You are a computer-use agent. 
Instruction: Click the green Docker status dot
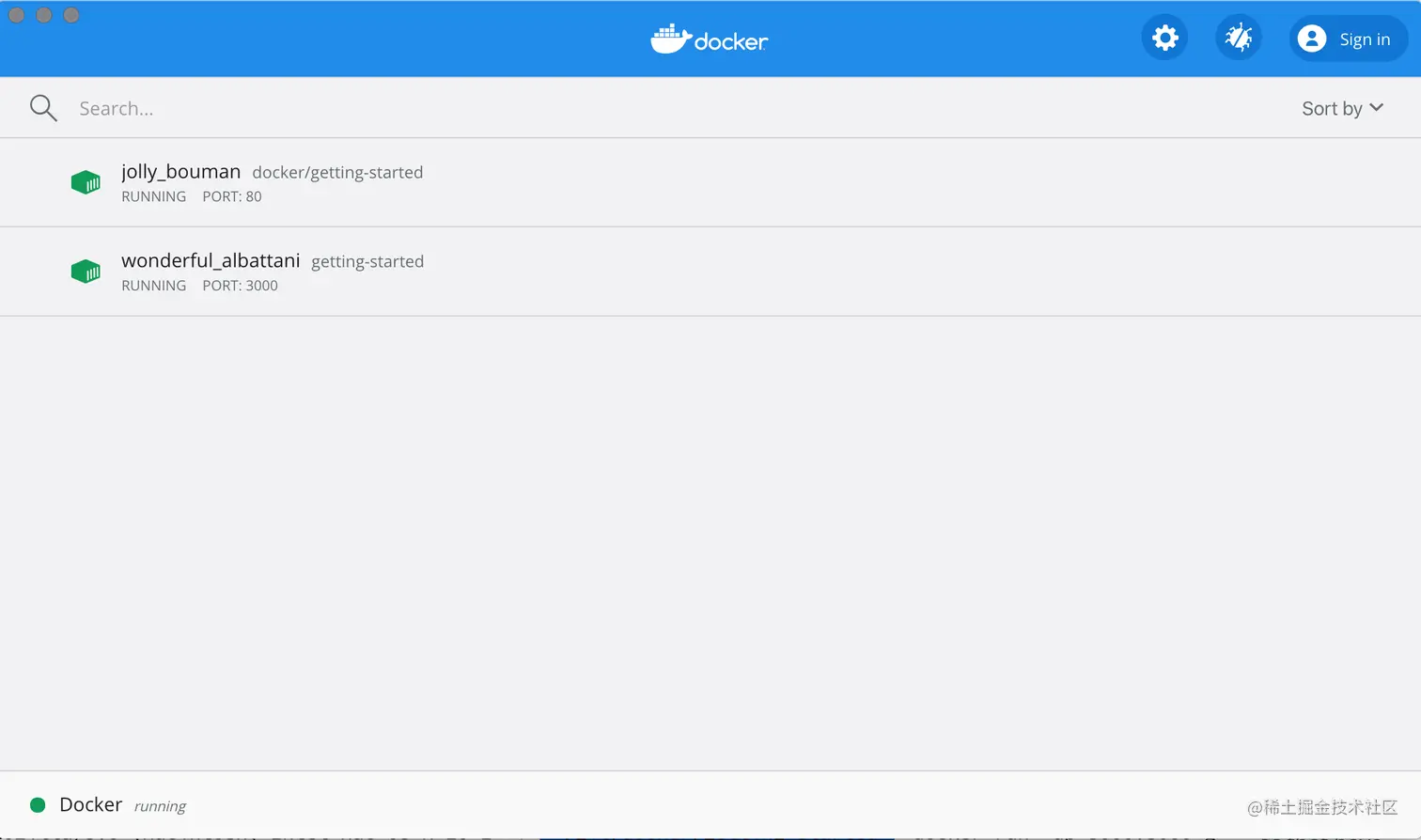(x=38, y=805)
